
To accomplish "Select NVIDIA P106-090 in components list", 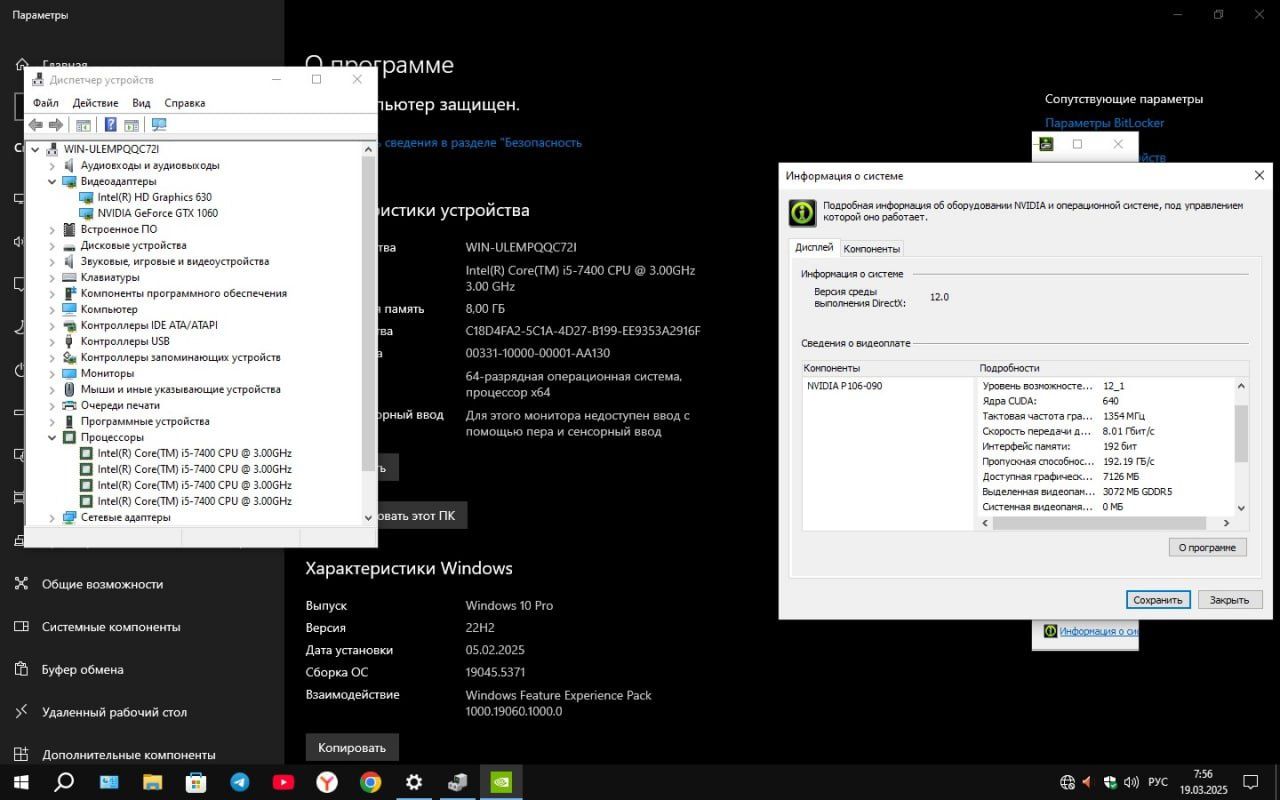I will tap(844, 386).
